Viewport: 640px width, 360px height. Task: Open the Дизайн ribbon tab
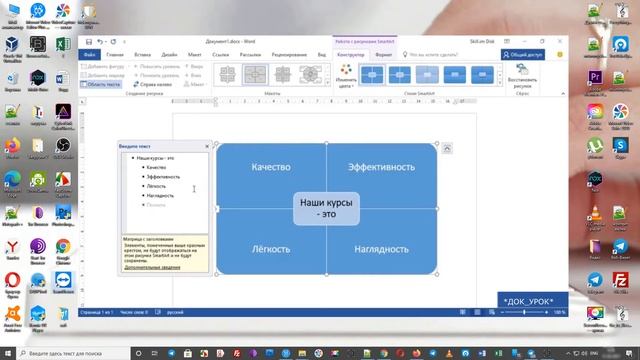pos(169,54)
